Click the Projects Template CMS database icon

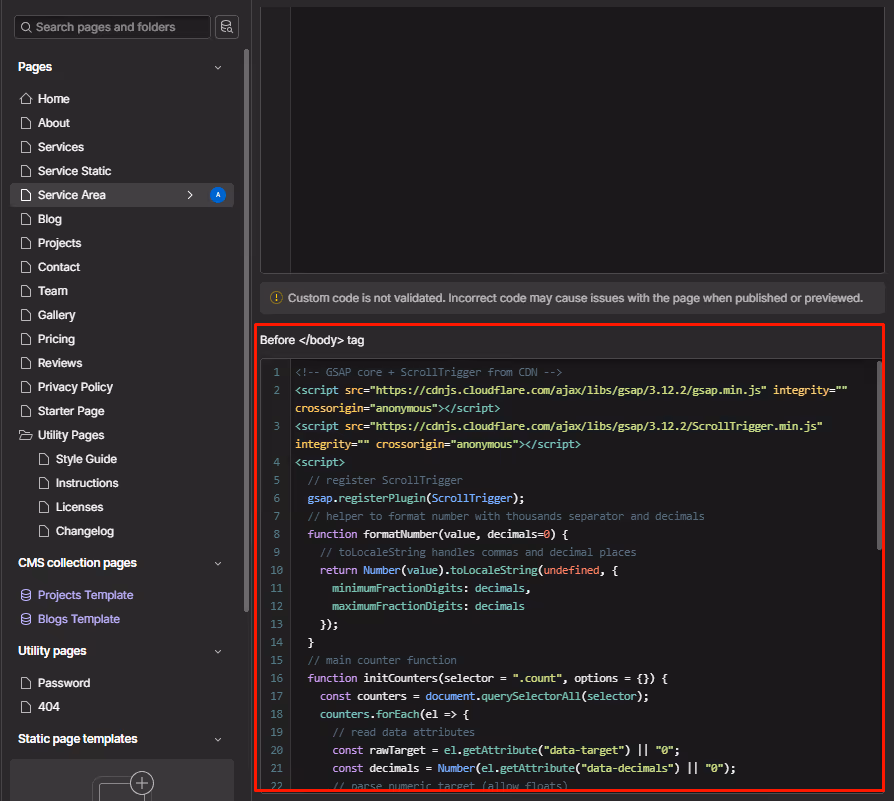[x=26, y=595]
